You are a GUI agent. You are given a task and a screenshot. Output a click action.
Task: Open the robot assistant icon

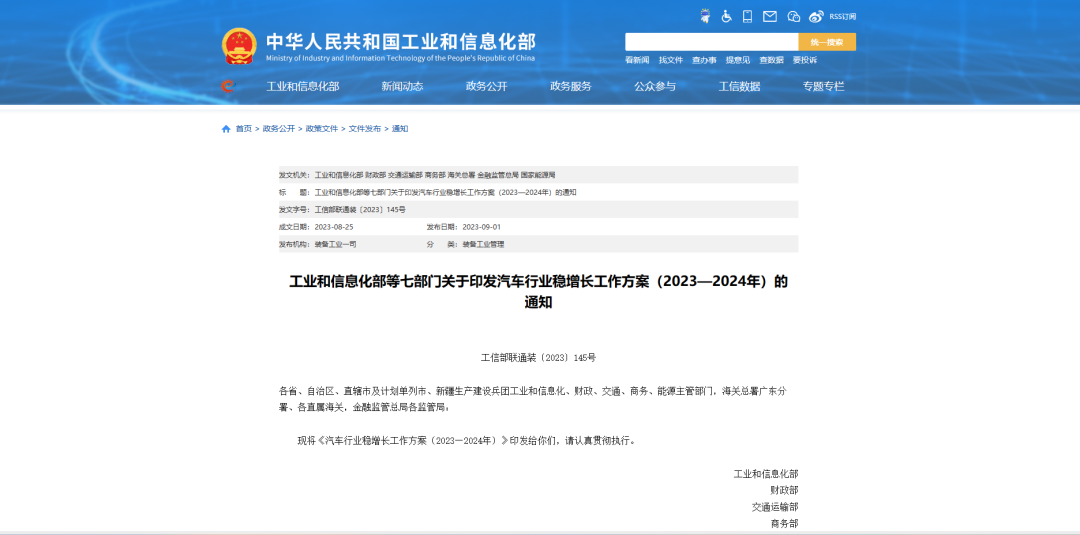click(705, 16)
